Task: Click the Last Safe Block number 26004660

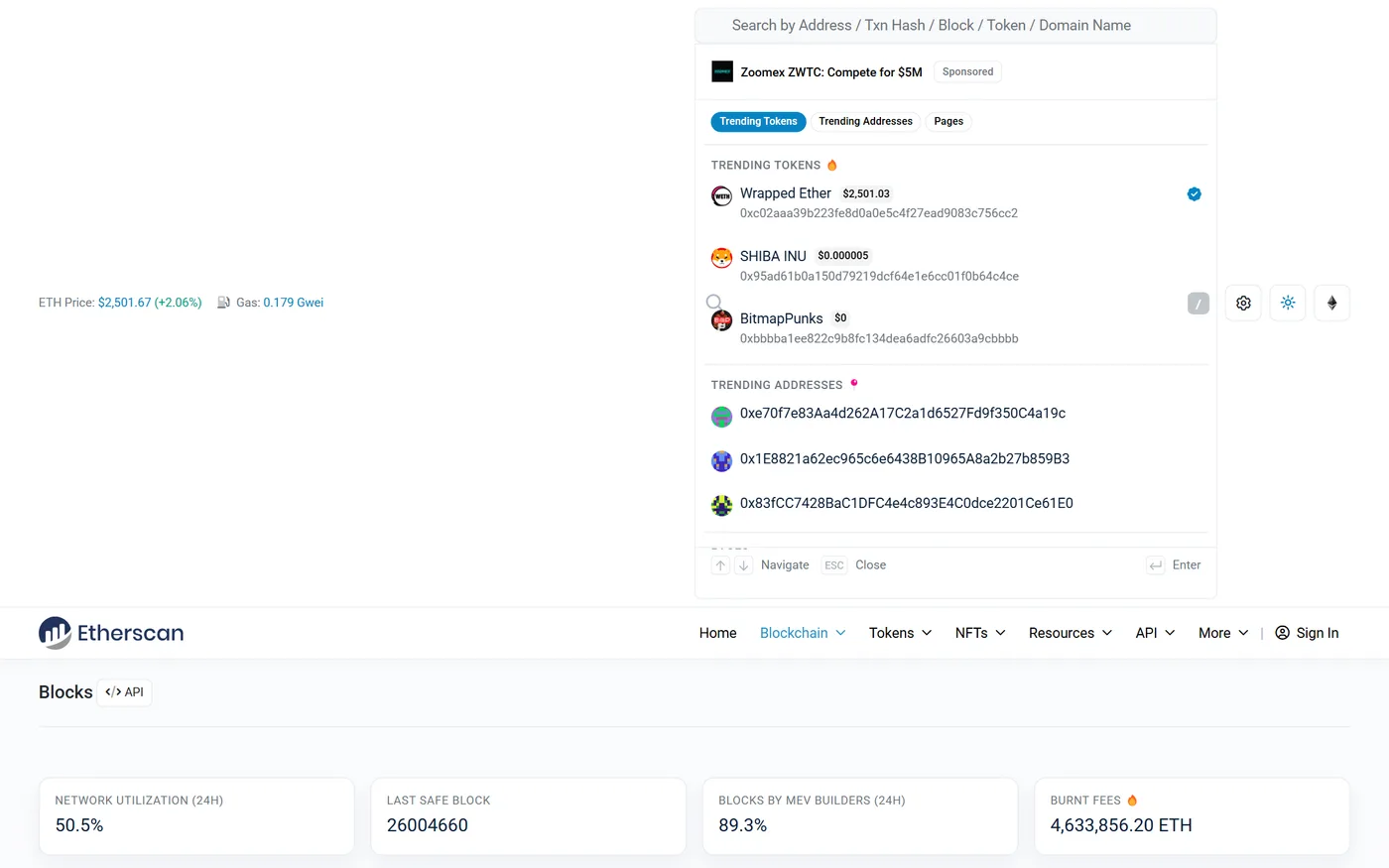Action: tap(428, 825)
